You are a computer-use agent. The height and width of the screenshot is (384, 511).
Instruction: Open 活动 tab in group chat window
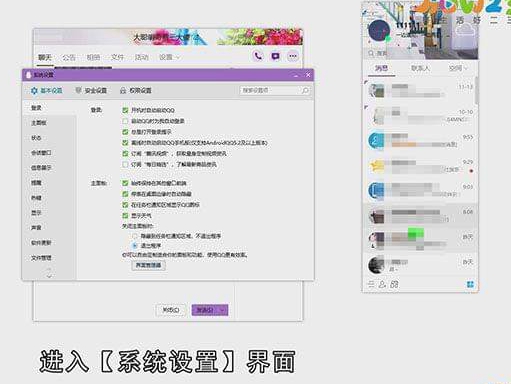coord(141,57)
